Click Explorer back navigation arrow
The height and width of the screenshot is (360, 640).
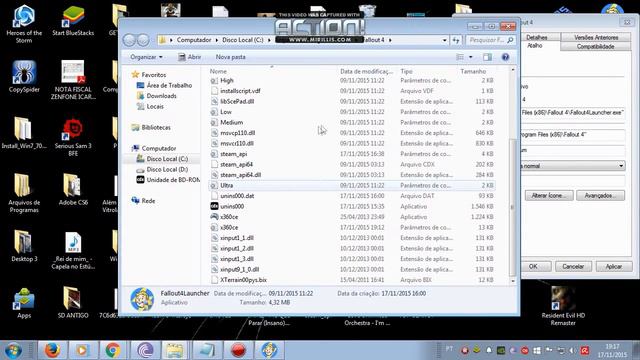pyautogui.click(x=129, y=40)
